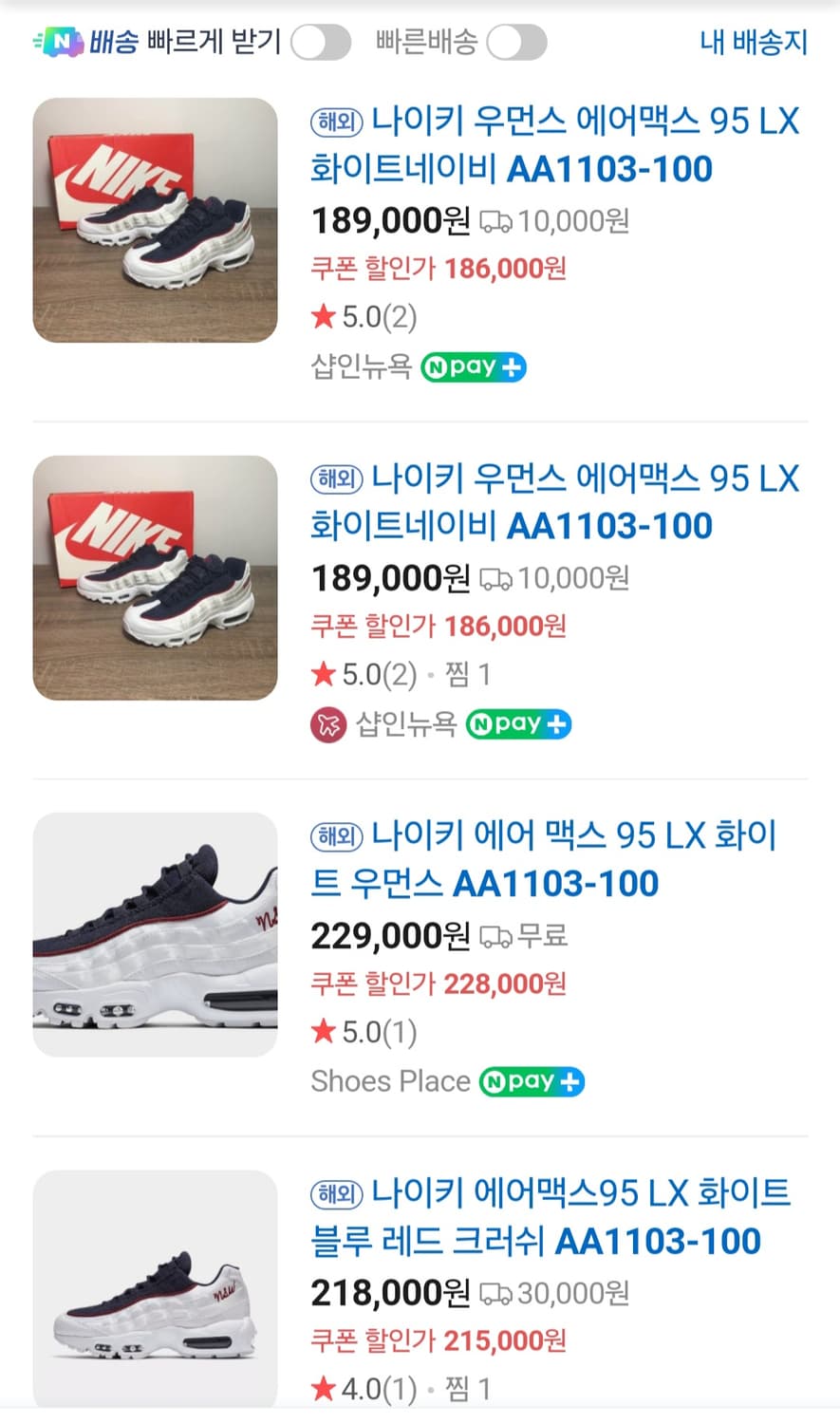Click first listing's 샵인뉴욕 seller name
This screenshot has width=840, height=1424.
(x=362, y=367)
